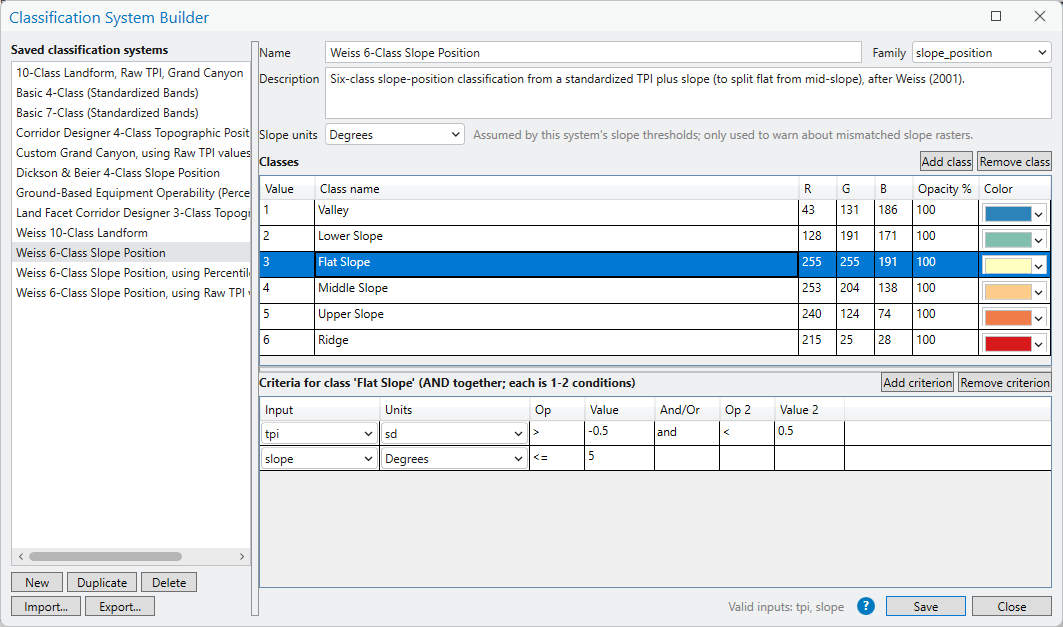Click the Remove criterion button
The image size is (1063, 627).
1005,382
